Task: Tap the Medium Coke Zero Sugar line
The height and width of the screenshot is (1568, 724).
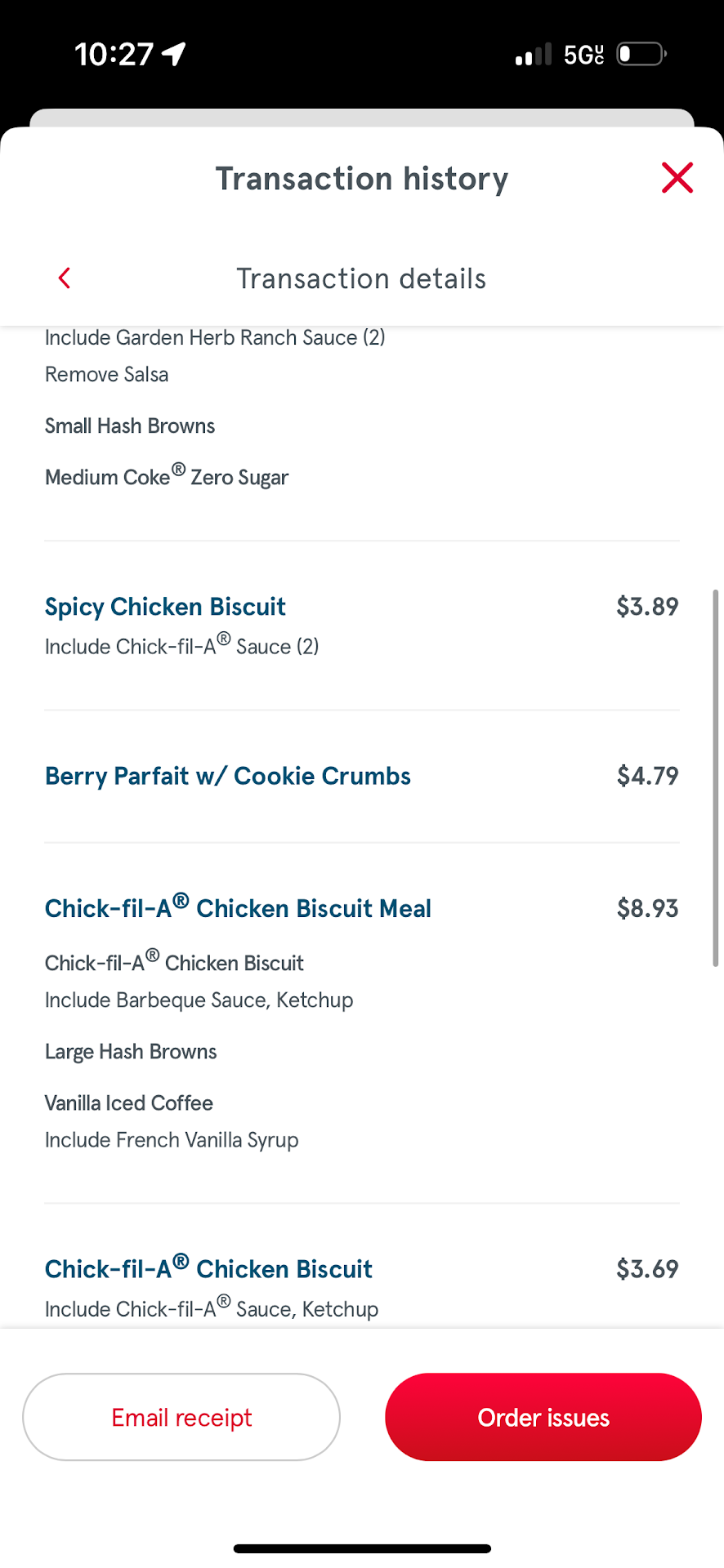Action: point(167,477)
